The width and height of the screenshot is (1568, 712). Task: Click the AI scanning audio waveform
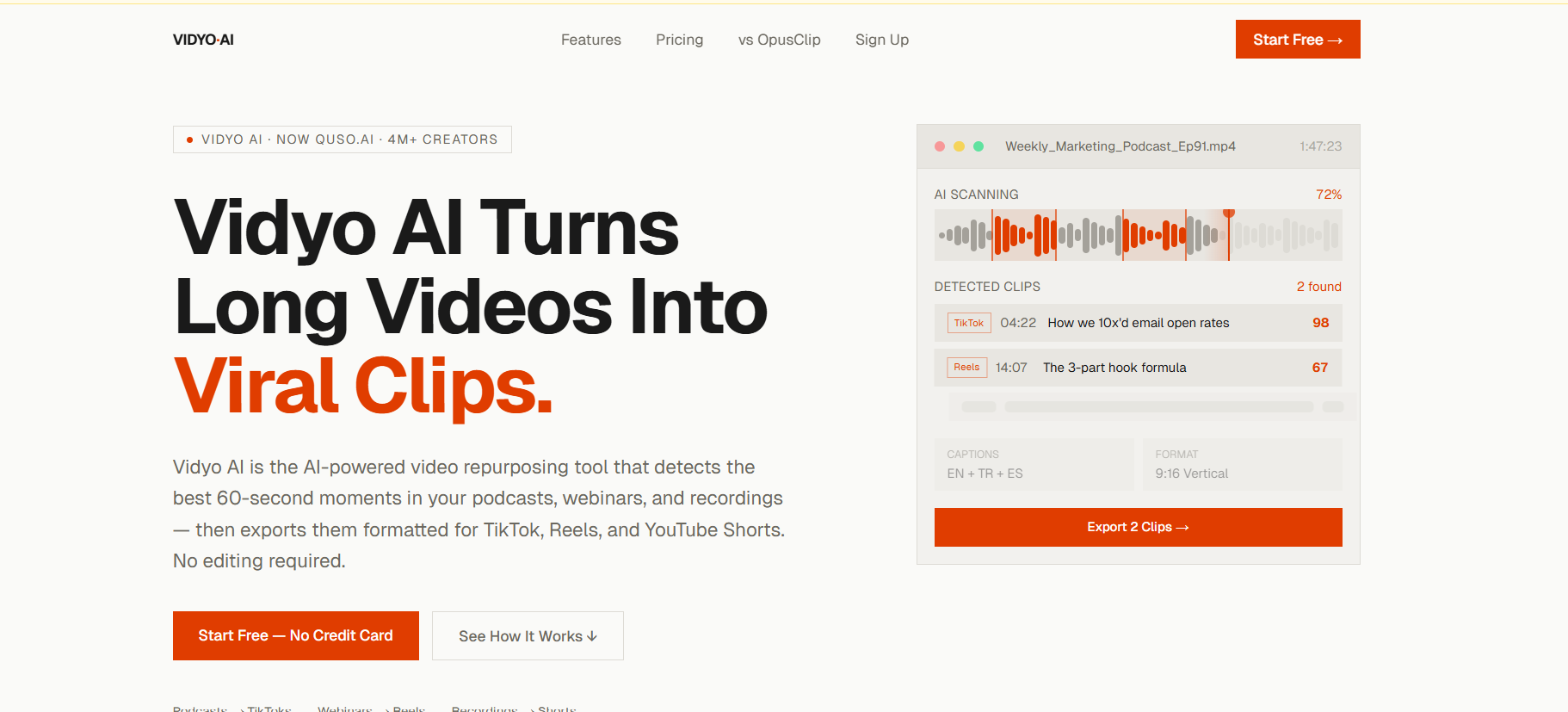[1139, 234]
